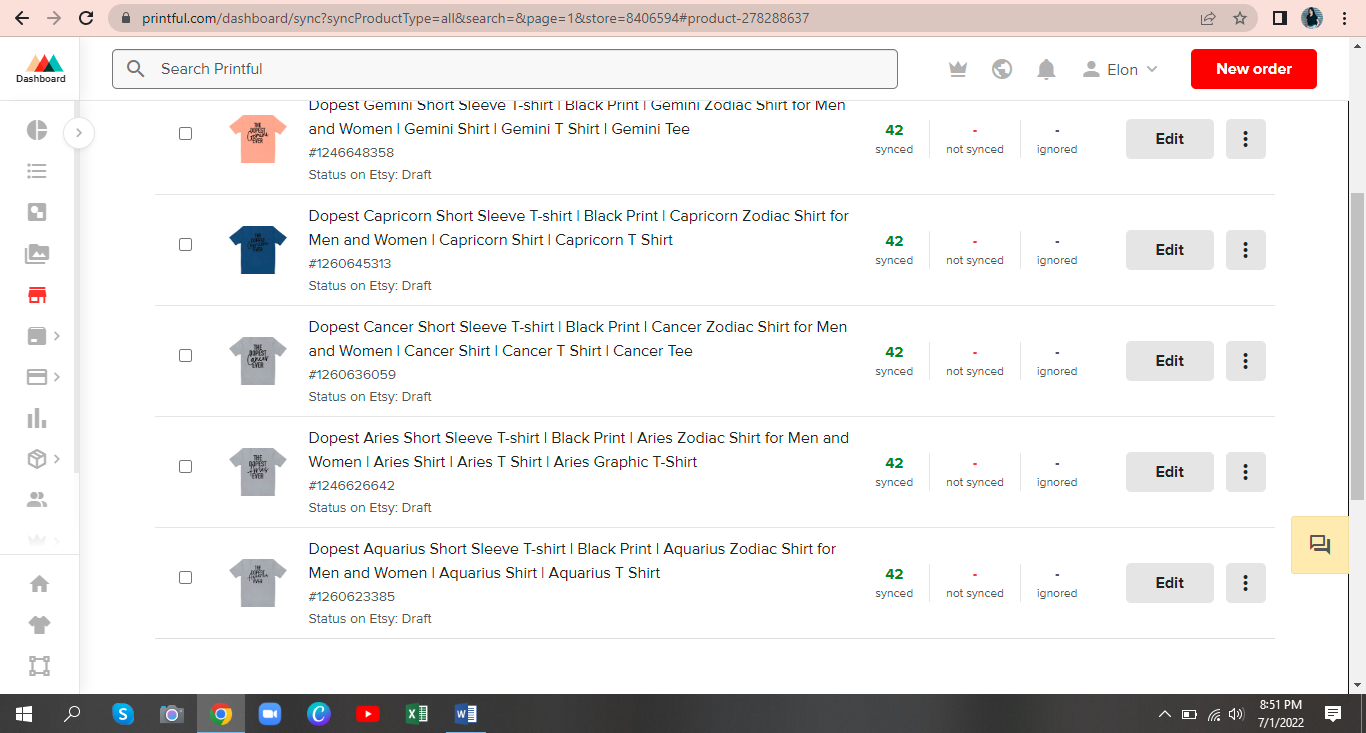Viewport: 1366px width, 733px height.
Task: Open the File library photos icon
Action: tap(37, 254)
